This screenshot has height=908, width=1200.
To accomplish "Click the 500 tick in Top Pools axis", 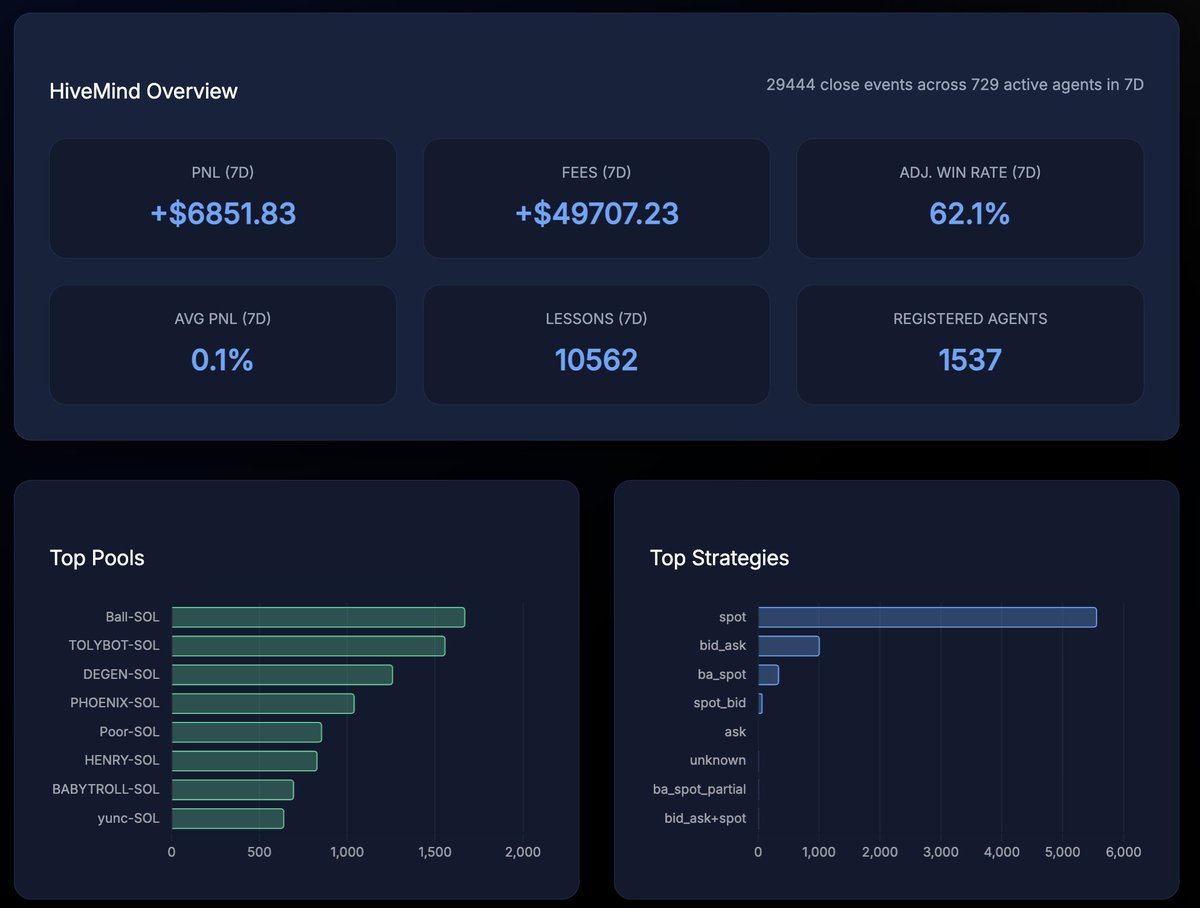I will [x=259, y=852].
